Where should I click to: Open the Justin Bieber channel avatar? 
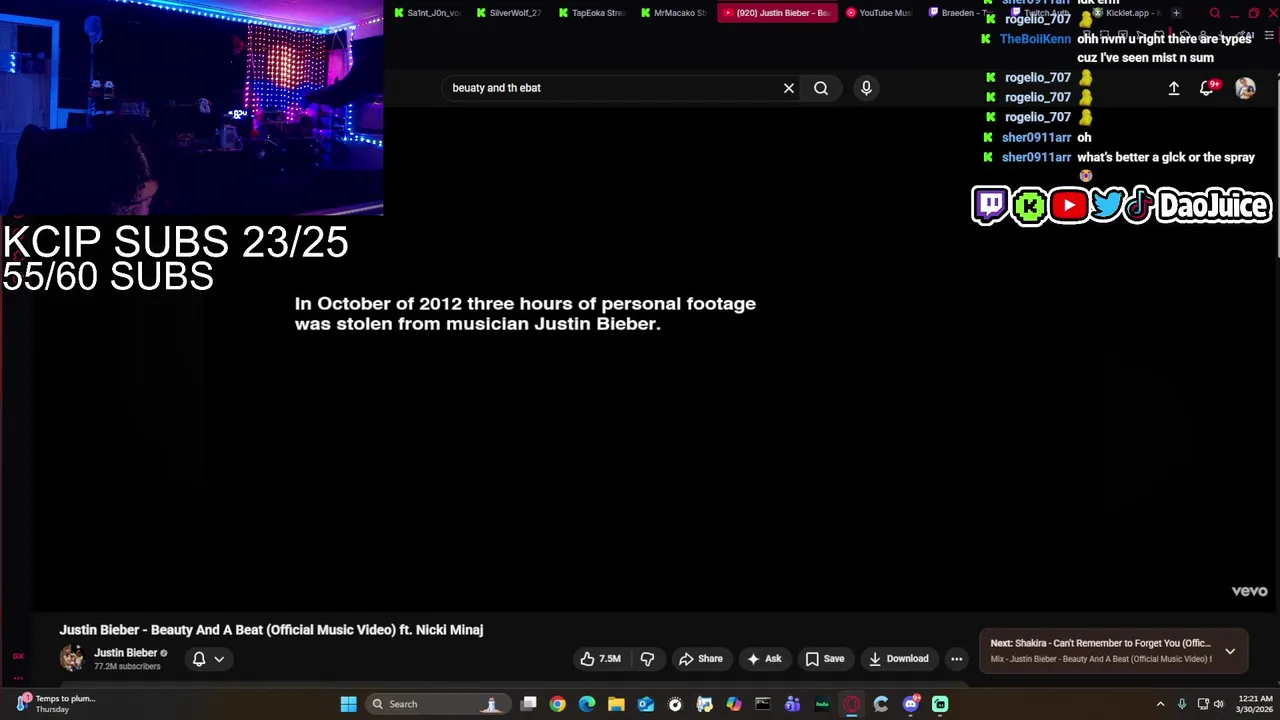pyautogui.click(x=72, y=658)
